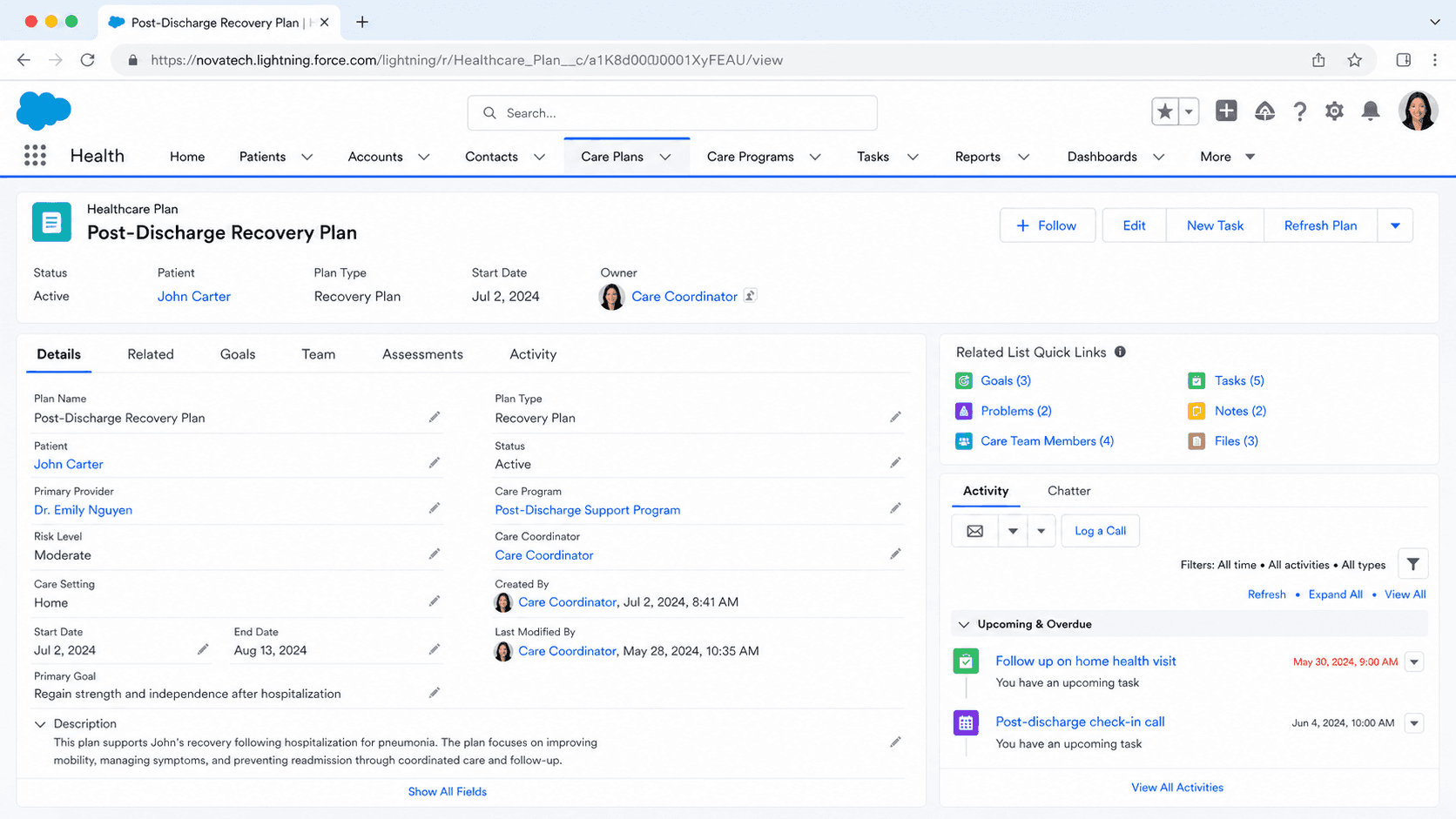This screenshot has height=819, width=1456.
Task: Open more record actions dropdown beside Refresh Plan
Action: 1395,225
